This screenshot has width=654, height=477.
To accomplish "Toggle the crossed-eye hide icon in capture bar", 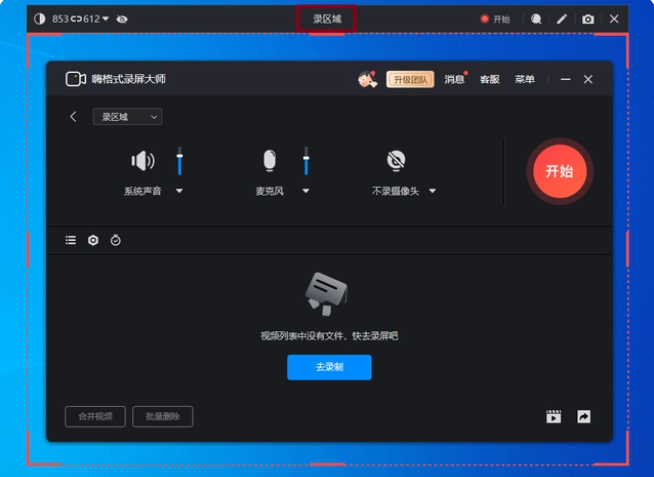I will coord(122,19).
